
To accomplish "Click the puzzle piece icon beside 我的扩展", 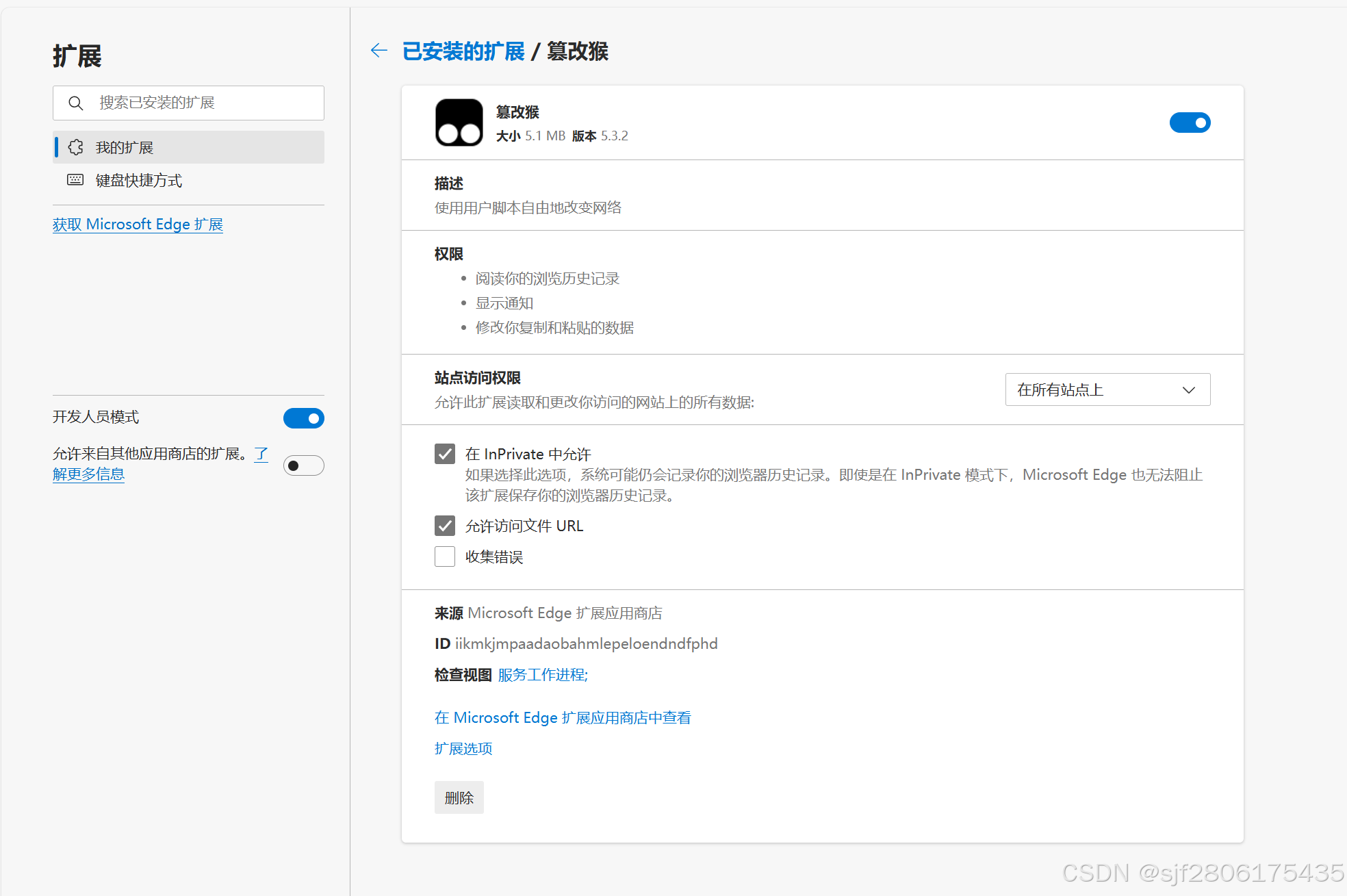I will tap(76, 147).
